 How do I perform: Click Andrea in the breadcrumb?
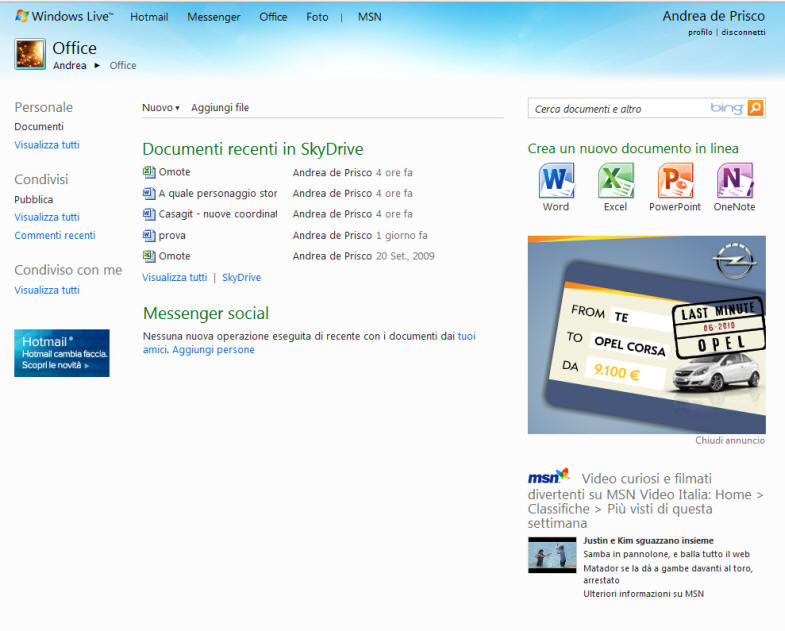[x=70, y=66]
